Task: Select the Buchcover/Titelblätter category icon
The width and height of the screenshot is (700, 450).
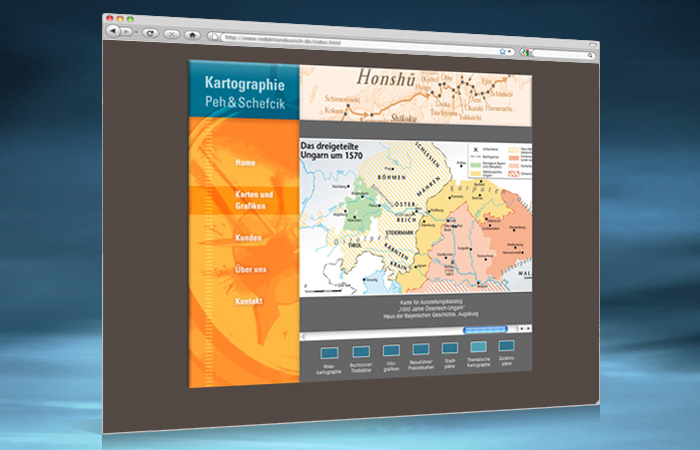Action: pos(360,351)
